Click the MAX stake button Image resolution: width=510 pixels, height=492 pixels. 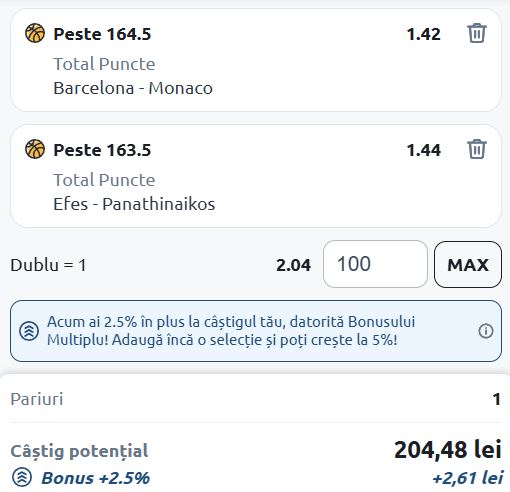coord(468,264)
